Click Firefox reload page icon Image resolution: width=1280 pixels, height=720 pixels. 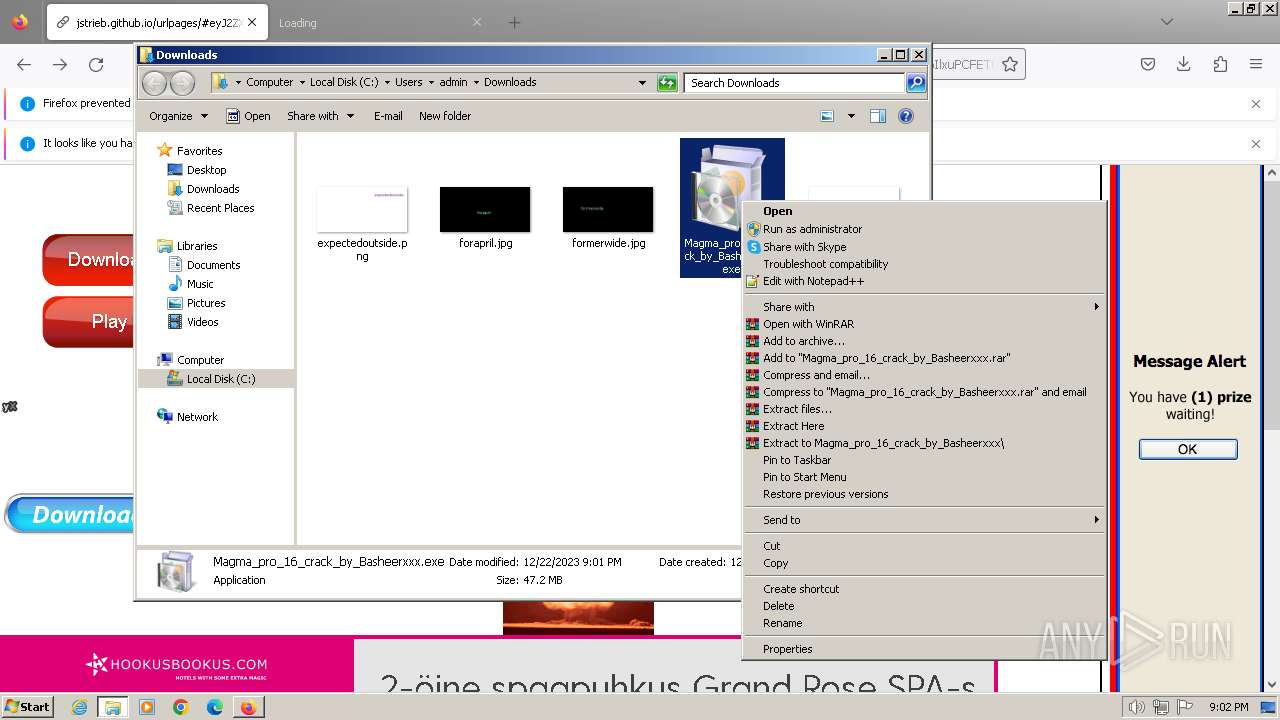pyautogui.click(x=96, y=64)
